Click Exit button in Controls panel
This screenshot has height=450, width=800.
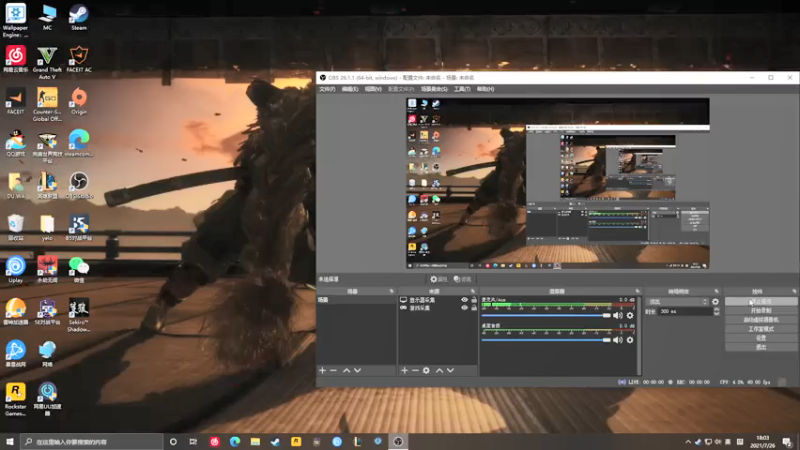click(x=761, y=347)
